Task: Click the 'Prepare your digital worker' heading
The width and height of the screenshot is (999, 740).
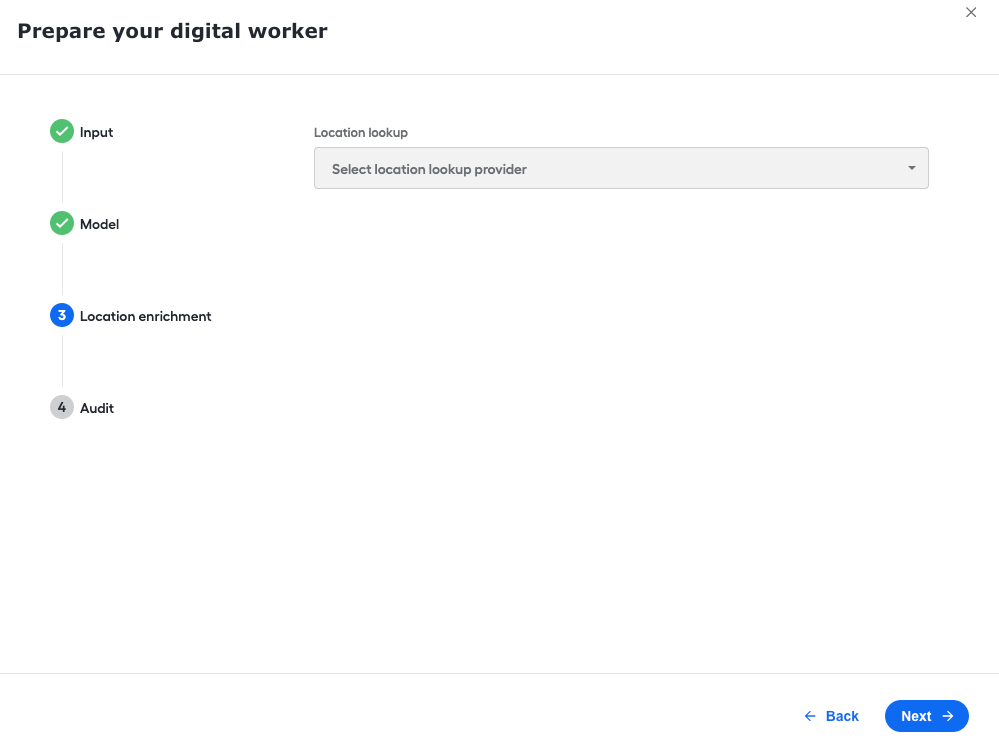Action: tap(172, 31)
